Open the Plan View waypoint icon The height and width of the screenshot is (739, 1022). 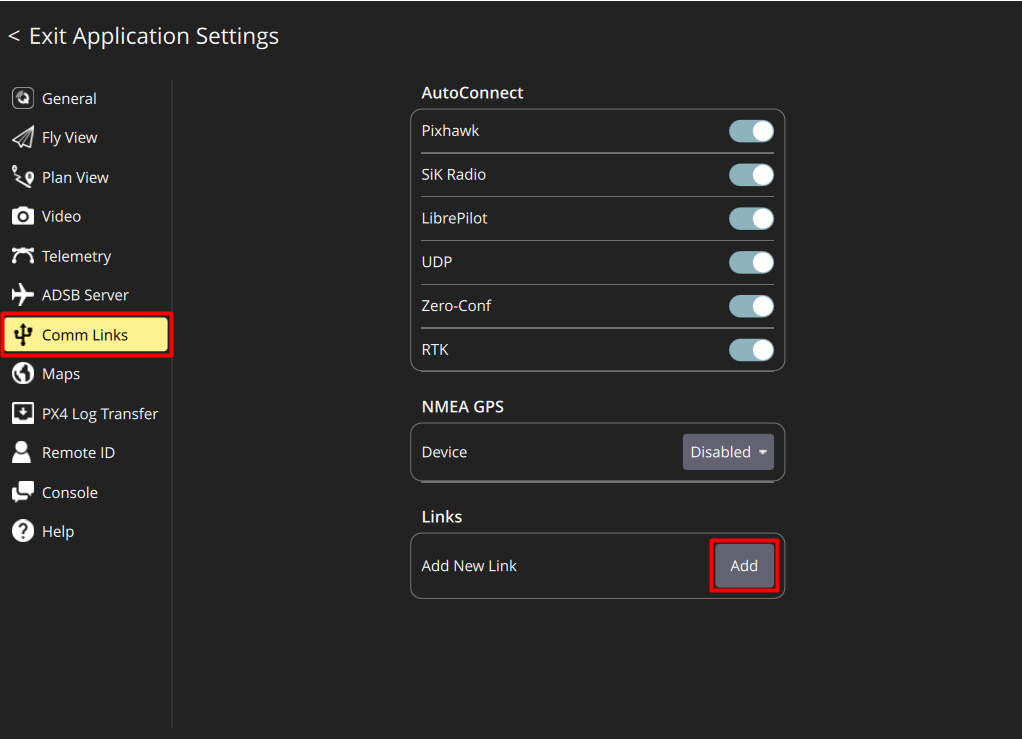click(23, 177)
